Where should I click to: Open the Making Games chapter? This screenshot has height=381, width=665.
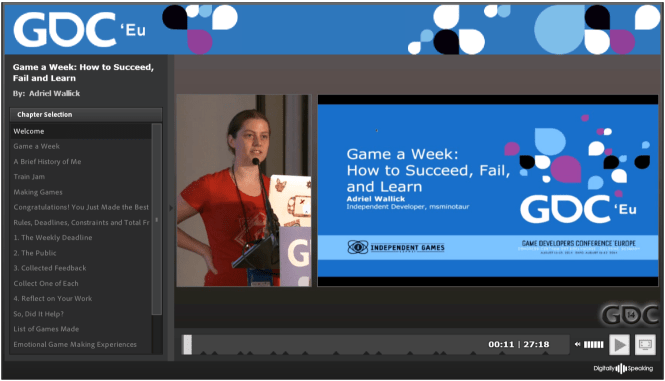(81, 192)
